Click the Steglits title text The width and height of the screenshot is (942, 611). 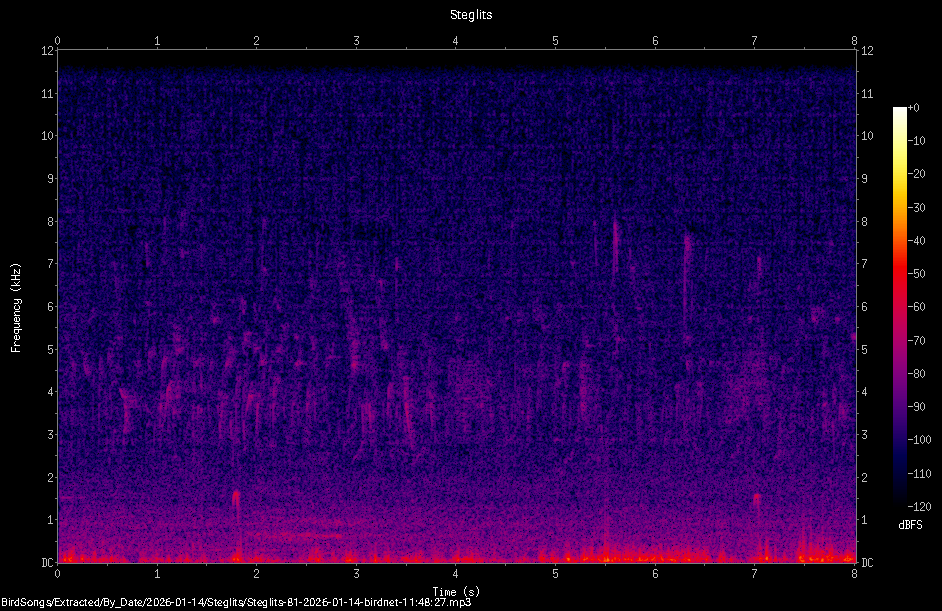point(471,15)
